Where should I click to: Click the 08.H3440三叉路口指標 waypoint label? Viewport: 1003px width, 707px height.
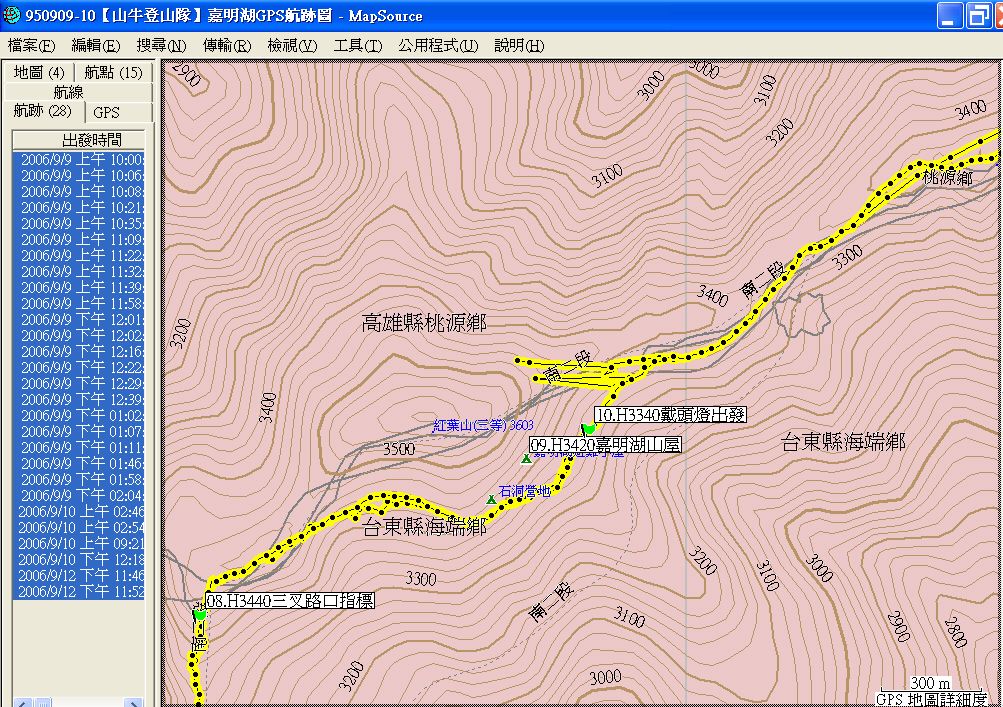[290, 600]
